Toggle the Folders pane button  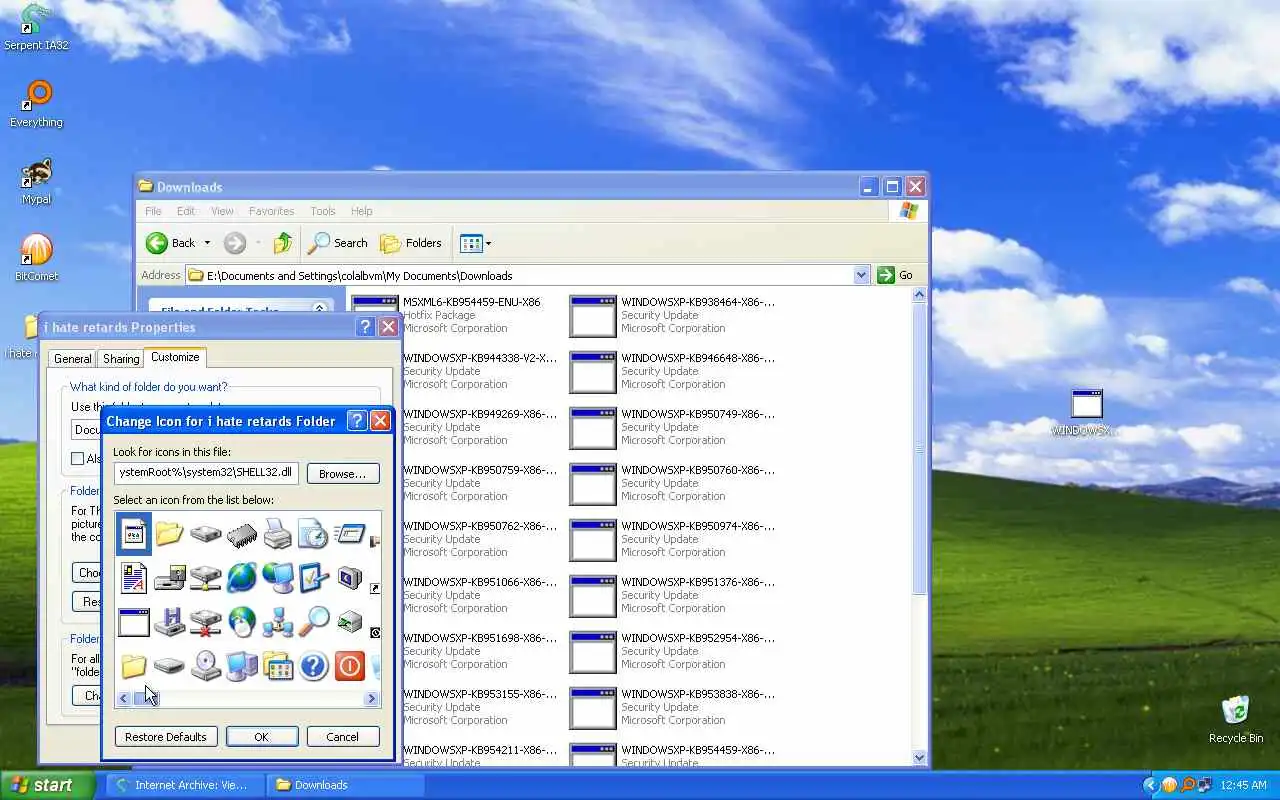click(411, 243)
